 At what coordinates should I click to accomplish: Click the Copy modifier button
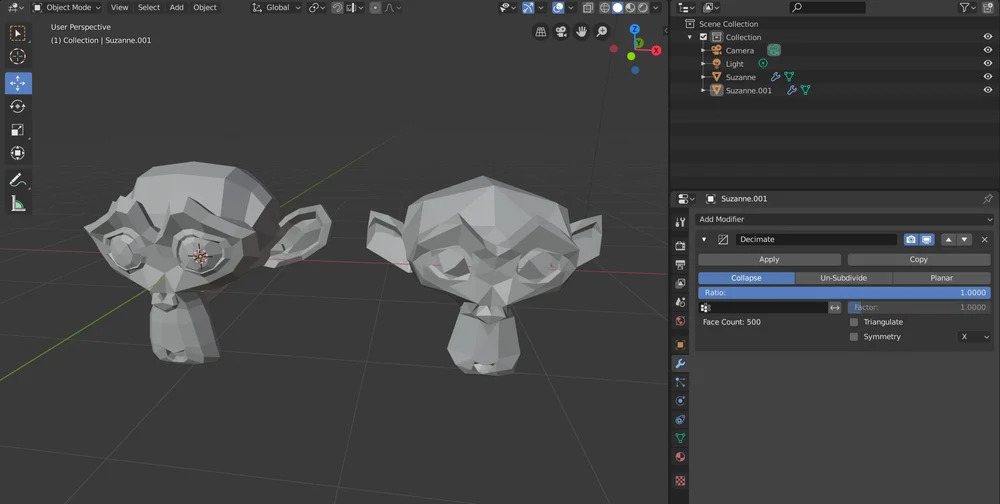tap(918, 259)
